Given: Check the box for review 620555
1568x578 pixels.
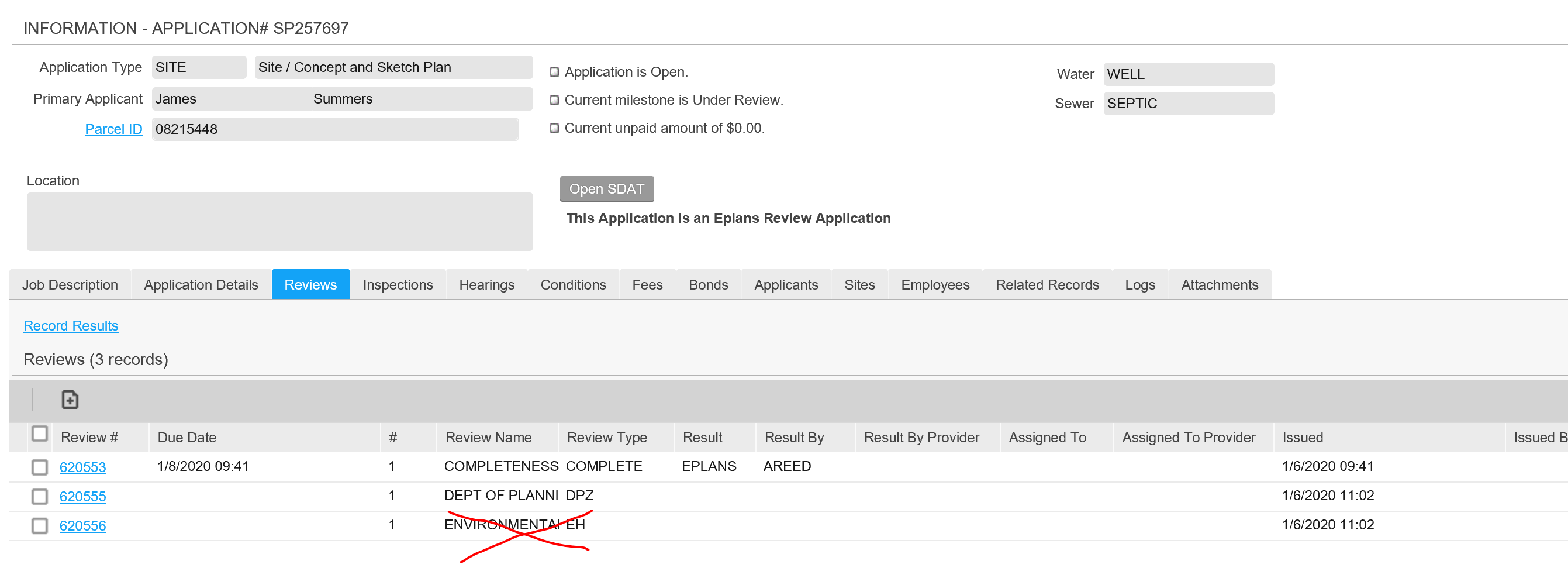Looking at the screenshot, I should tap(40, 496).
